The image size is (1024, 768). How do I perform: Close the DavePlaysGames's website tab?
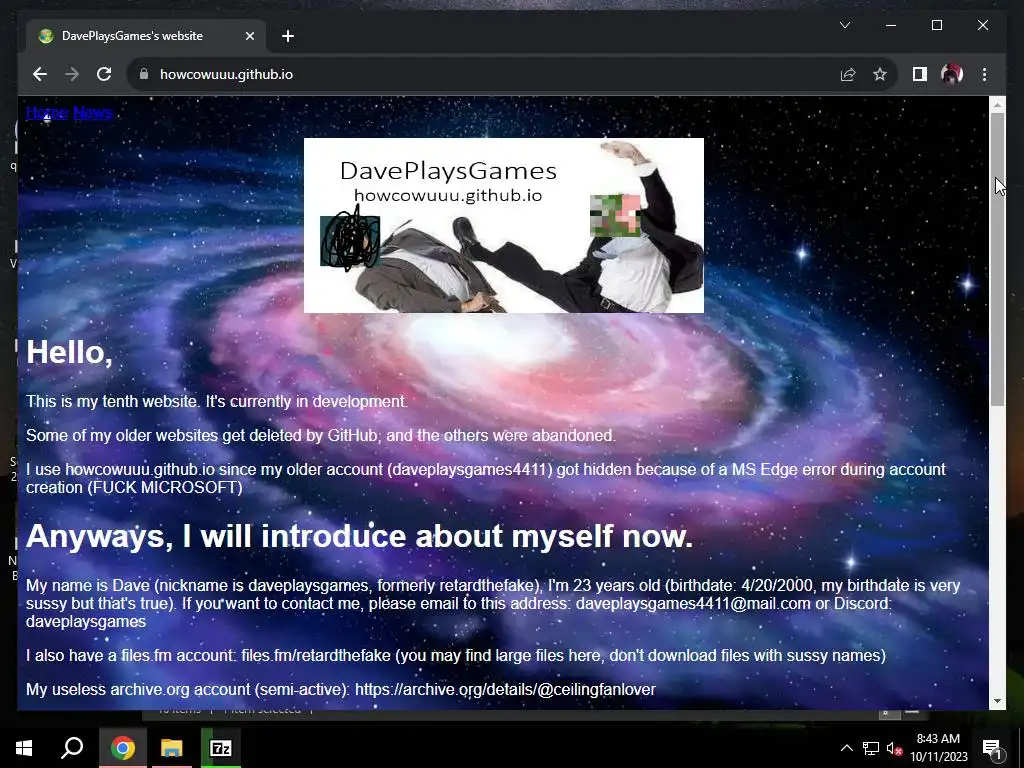point(249,36)
